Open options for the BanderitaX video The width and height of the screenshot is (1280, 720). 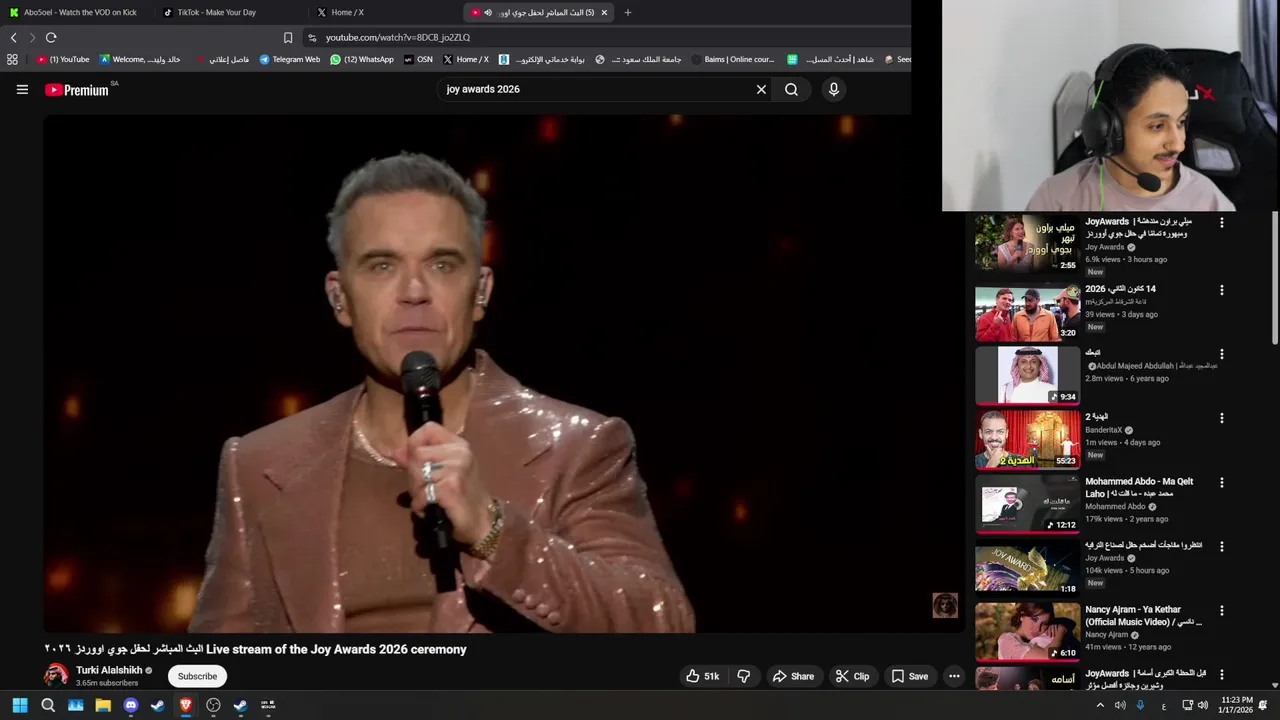(1221, 419)
